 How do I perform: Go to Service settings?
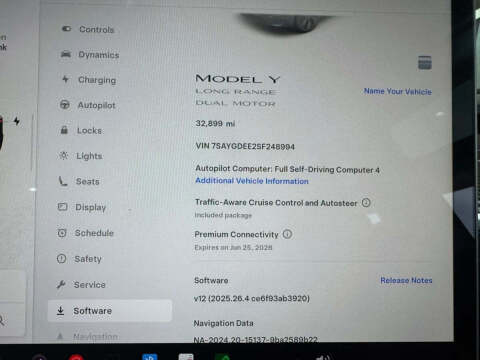tap(81, 285)
